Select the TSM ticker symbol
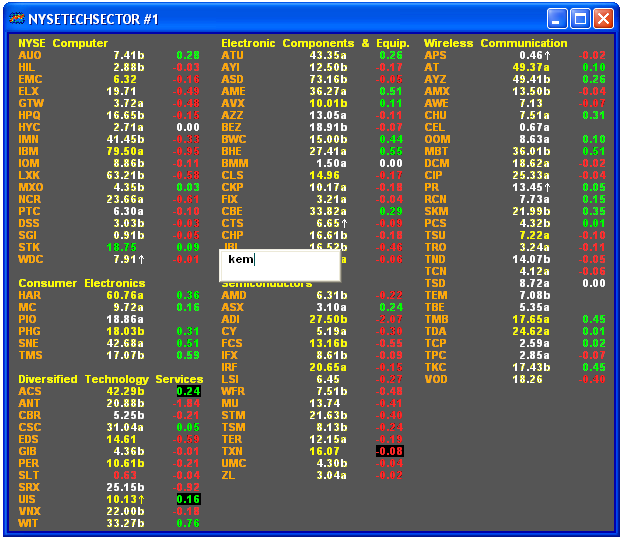Image resolution: width=622 pixels, height=539 pixels. [233, 428]
